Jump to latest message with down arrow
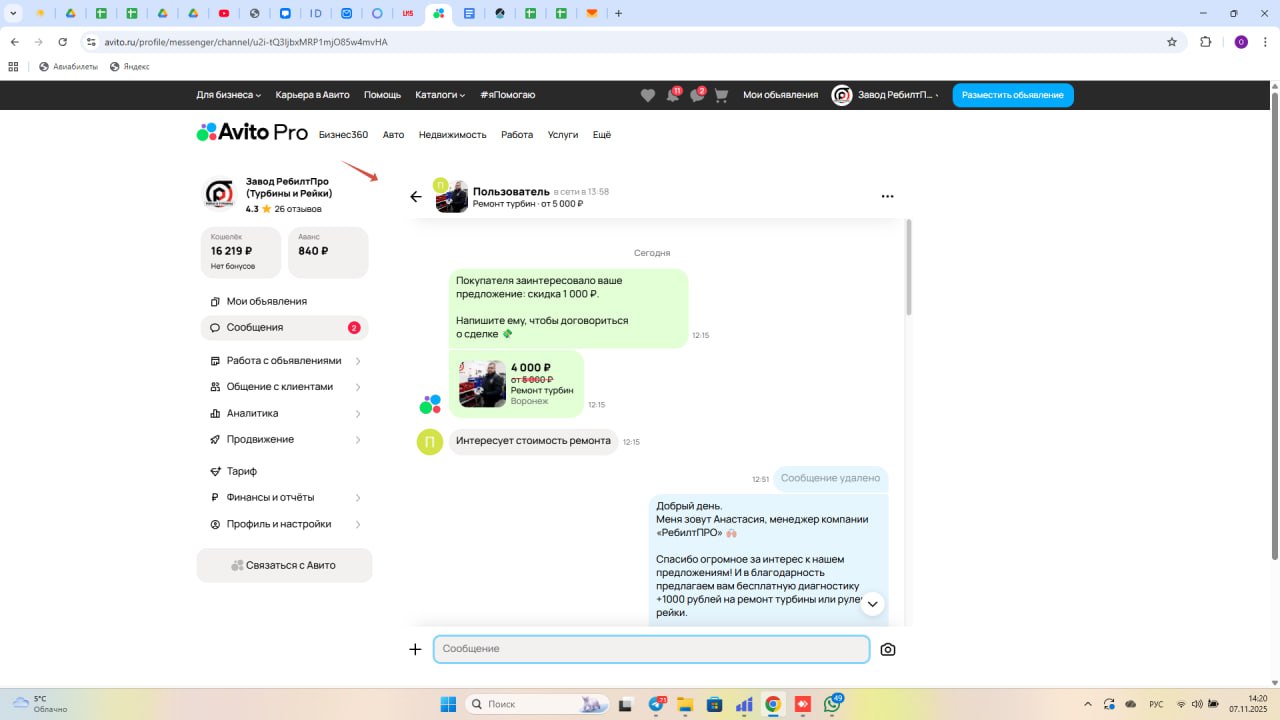The width and height of the screenshot is (1280, 720). click(x=873, y=603)
